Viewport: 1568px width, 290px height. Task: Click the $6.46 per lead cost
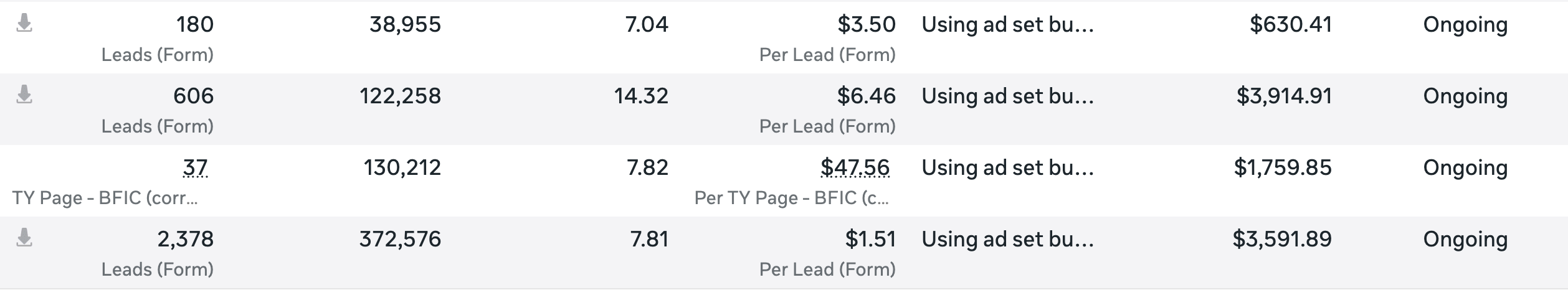tap(866, 96)
